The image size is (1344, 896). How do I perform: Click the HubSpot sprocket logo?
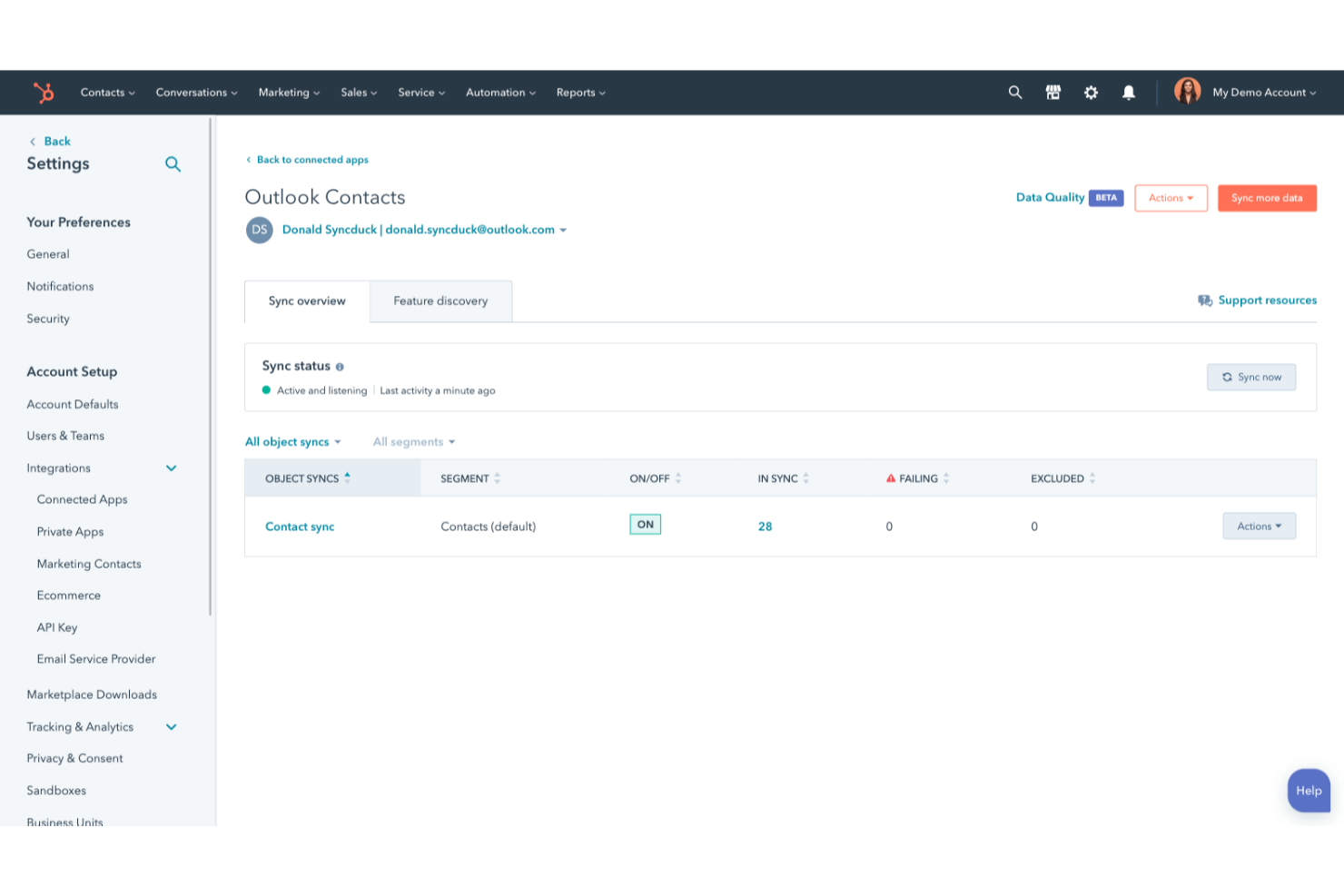[44, 93]
